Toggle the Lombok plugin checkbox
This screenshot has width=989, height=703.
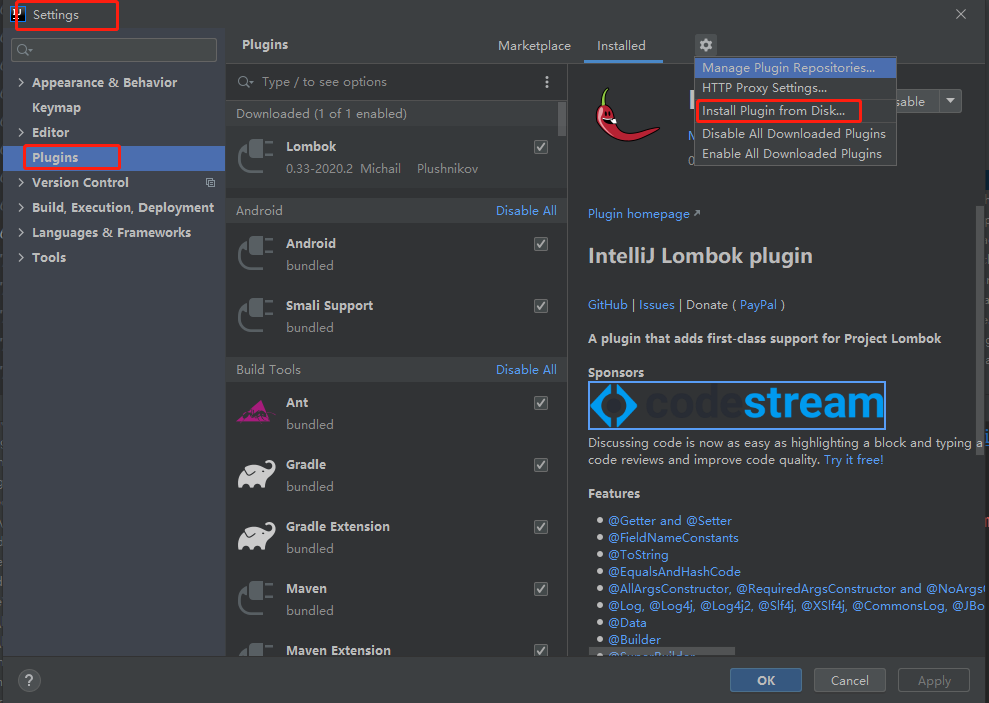[x=541, y=147]
